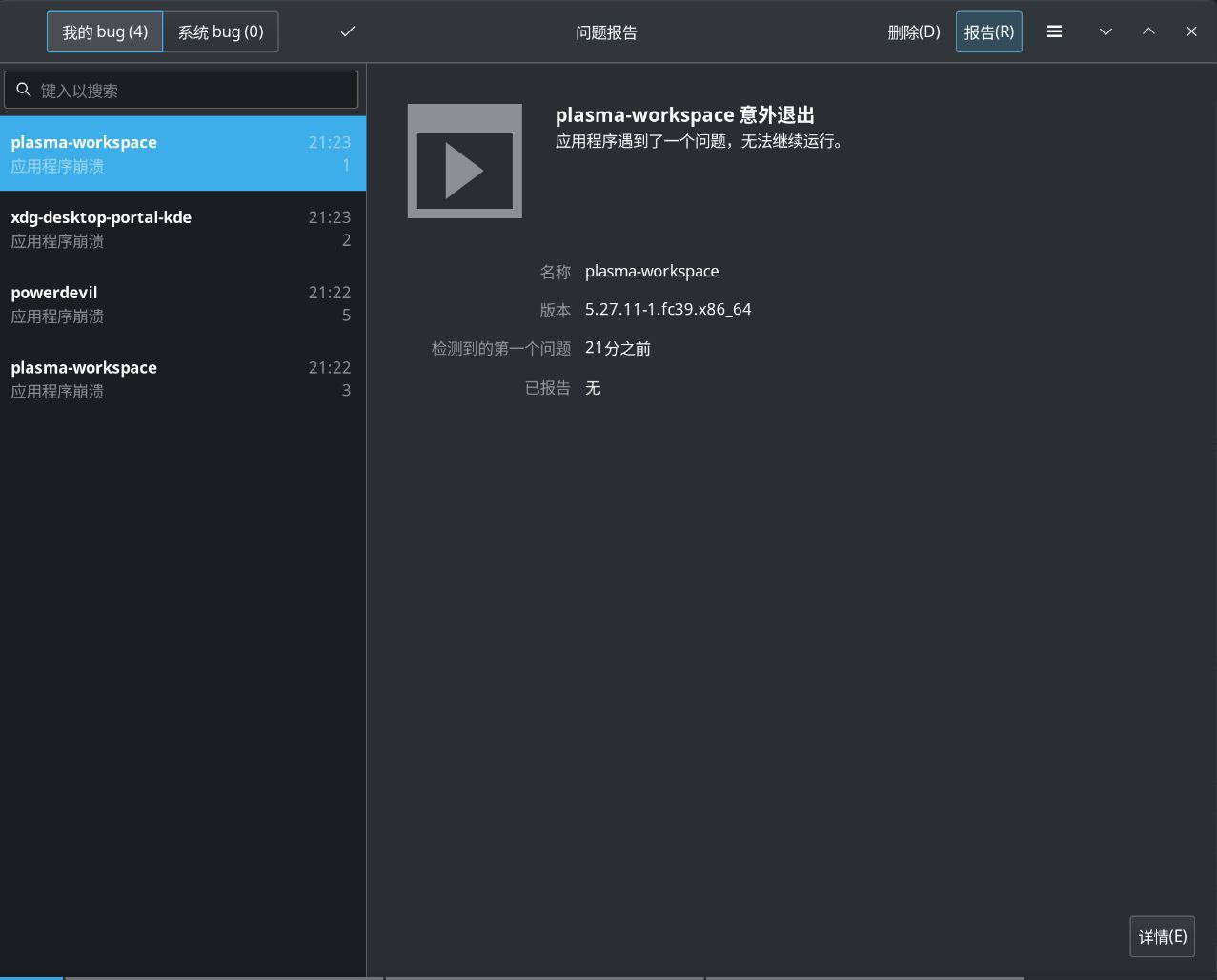
Task: Close the 问题报告 window
Action: click(x=1191, y=31)
